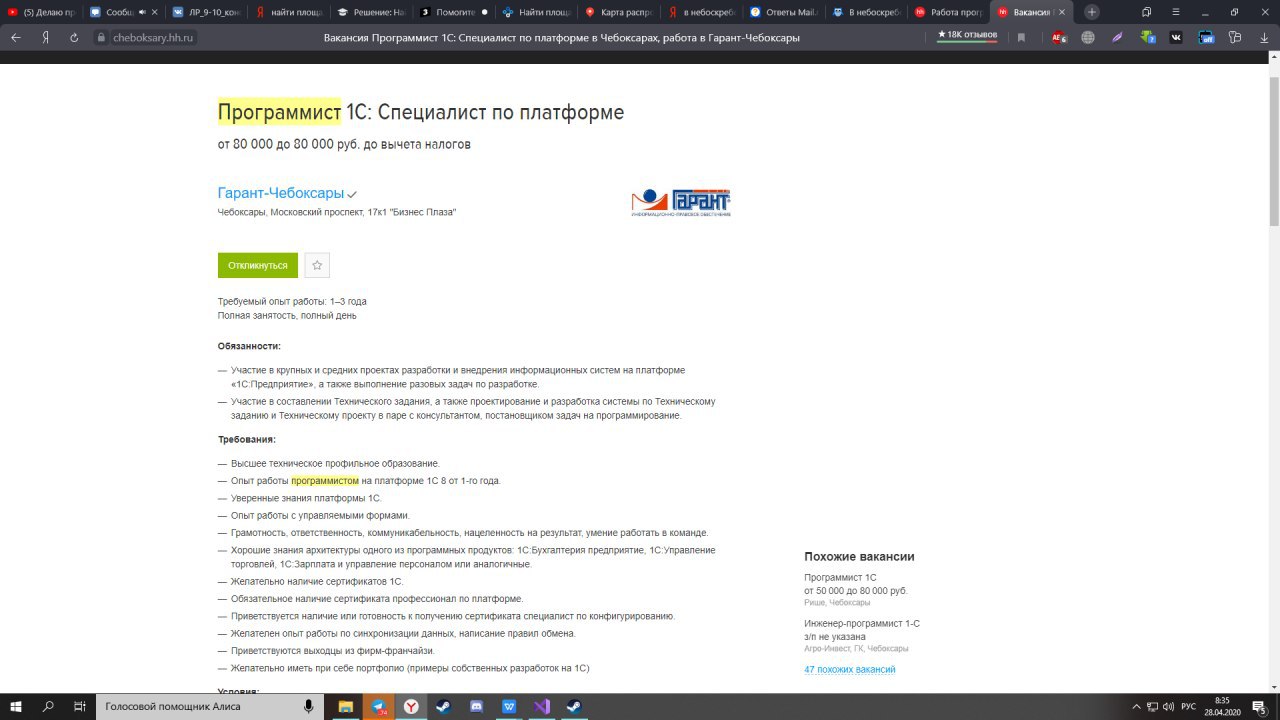1280x720 pixels.
Task: Open Discord from the taskbar
Action: pos(476,706)
